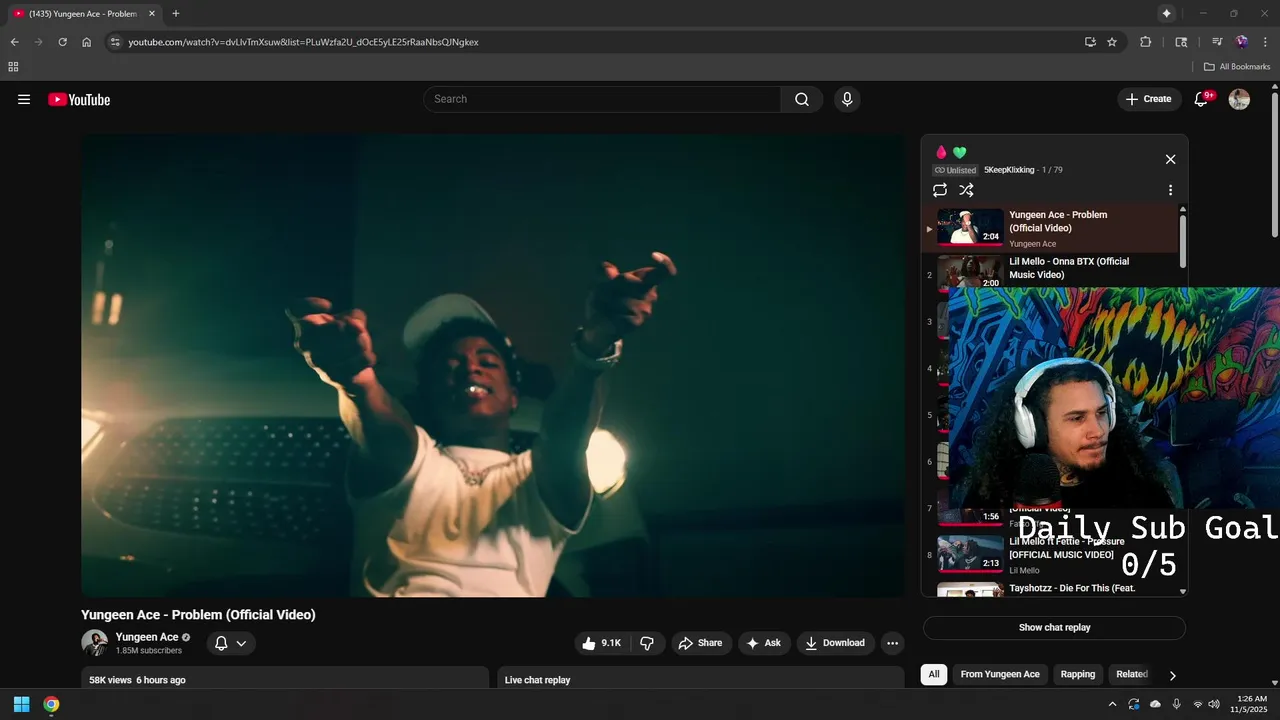Image resolution: width=1280 pixels, height=720 pixels.
Task: Open All Bookmarks folder
Action: click(x=1237, y=67)
